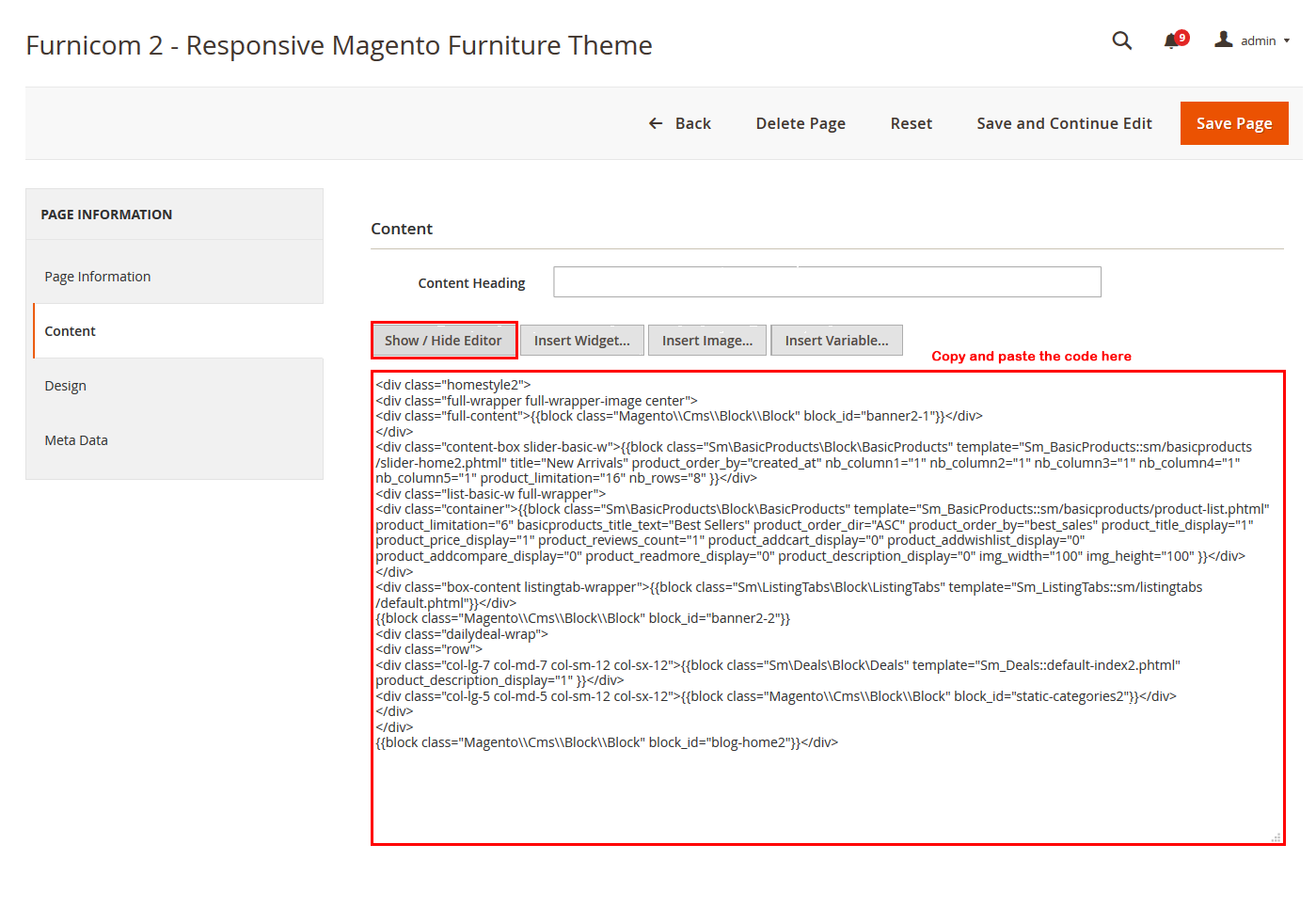The width and height of the screenshot is (1316, 924).
Task: Select the Content tab in sidebar
Action: pos(178,331)
